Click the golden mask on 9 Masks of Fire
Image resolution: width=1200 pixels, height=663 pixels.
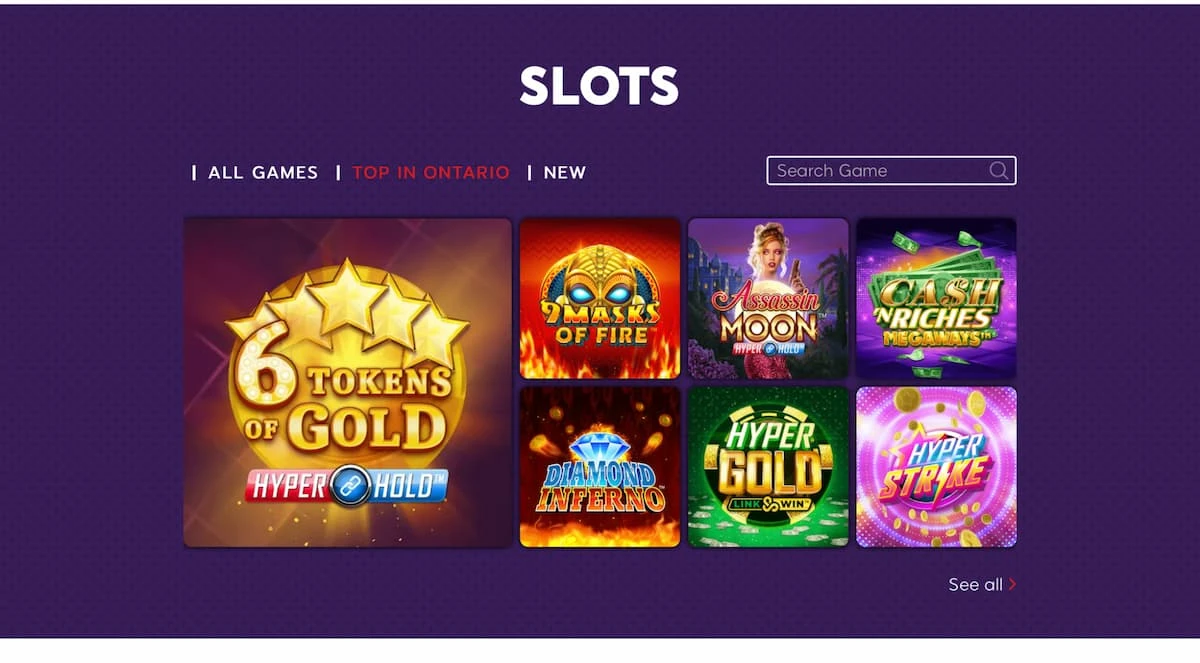(x=599, y=285)
